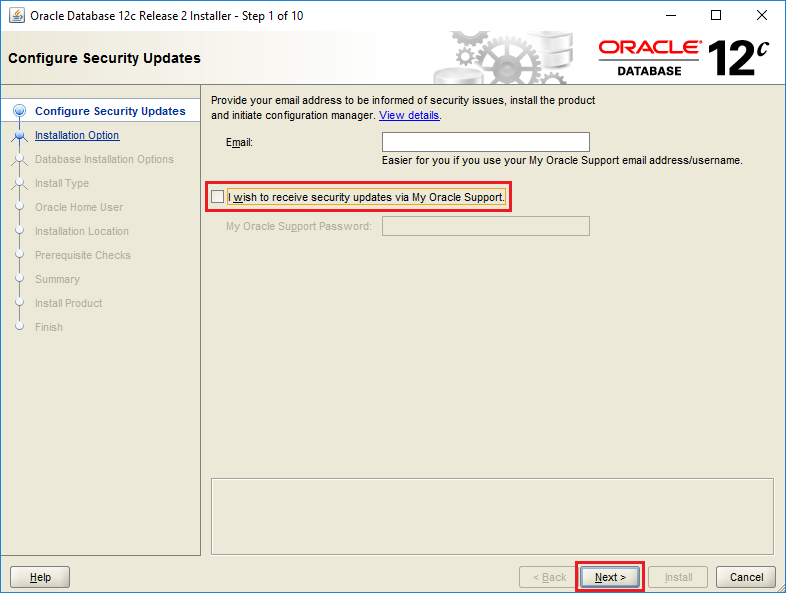Click Install Product step
786x593 pixels.
[68, 303]
